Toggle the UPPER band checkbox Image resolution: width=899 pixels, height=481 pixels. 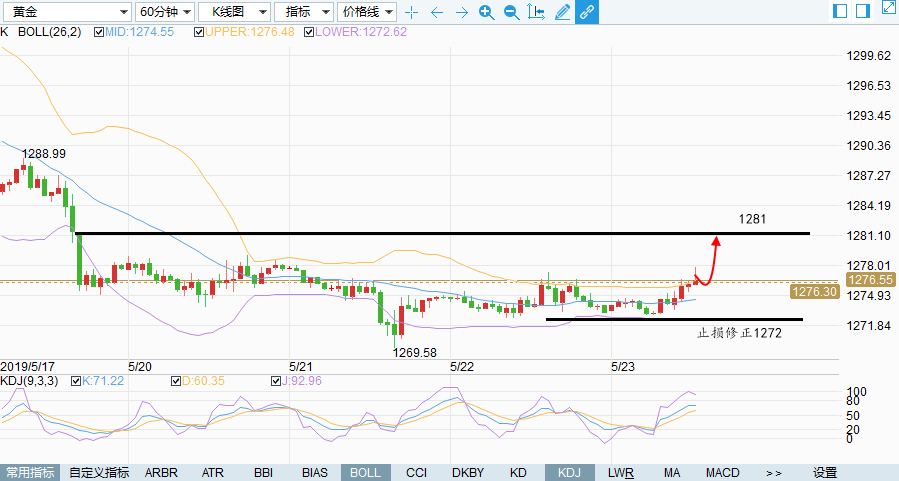click(199, 32)
